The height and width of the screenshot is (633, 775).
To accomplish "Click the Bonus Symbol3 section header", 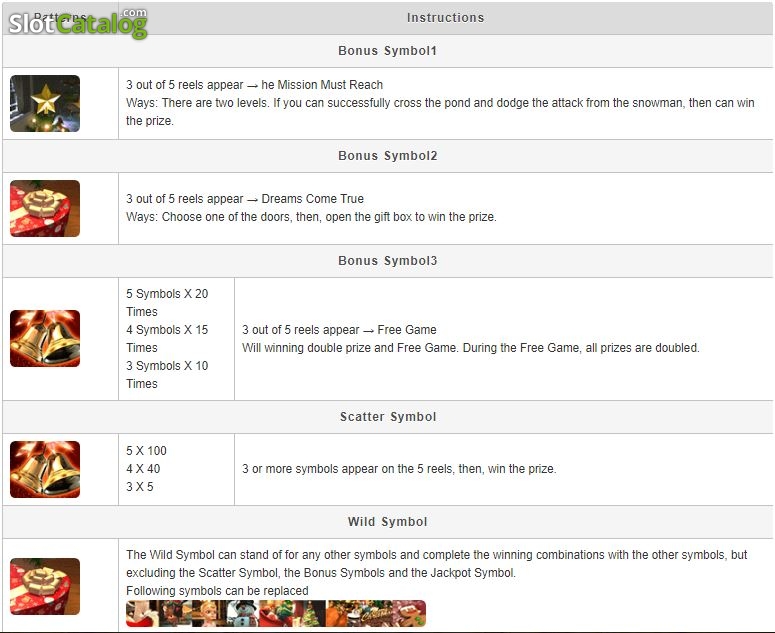I will click(388, 261).
